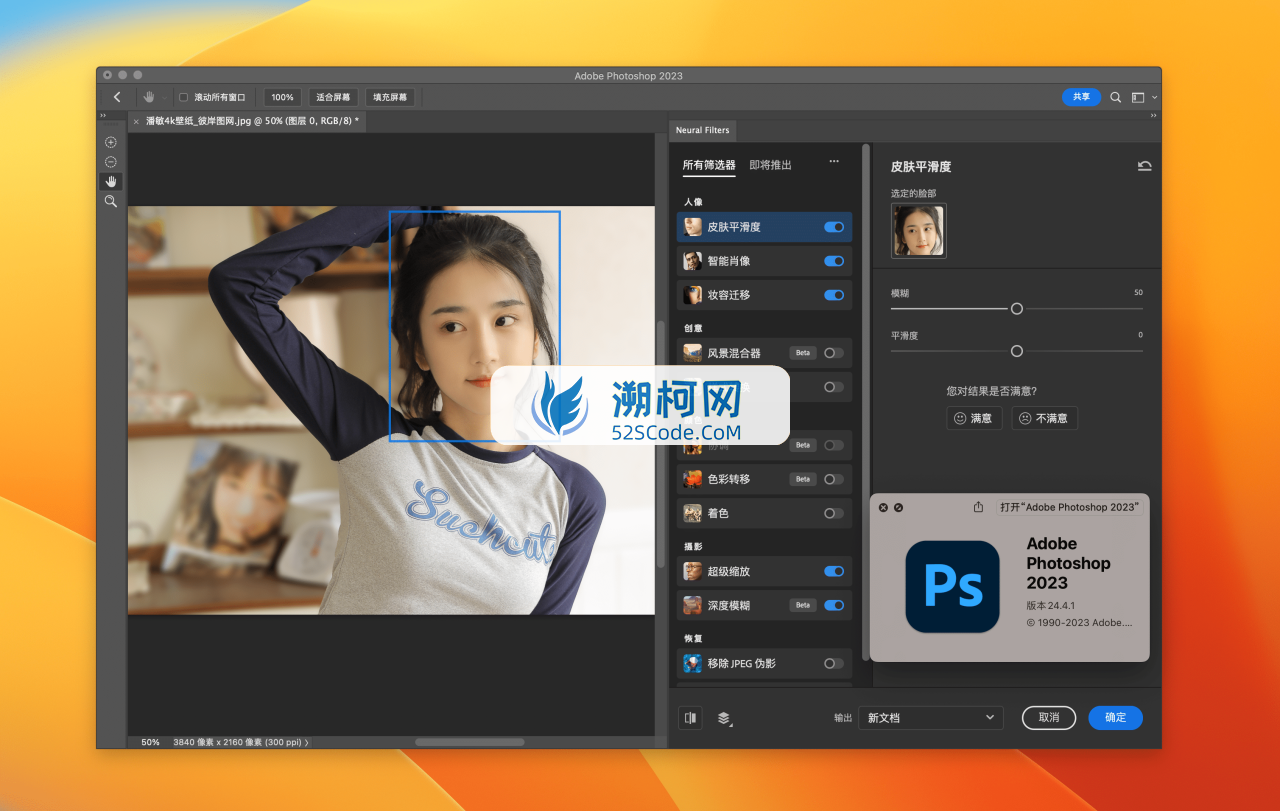The height and width of the screenshot is (811, 1280).
Task: Expand the workspace switcher dropdown arrow
Action: (1155, 98)
